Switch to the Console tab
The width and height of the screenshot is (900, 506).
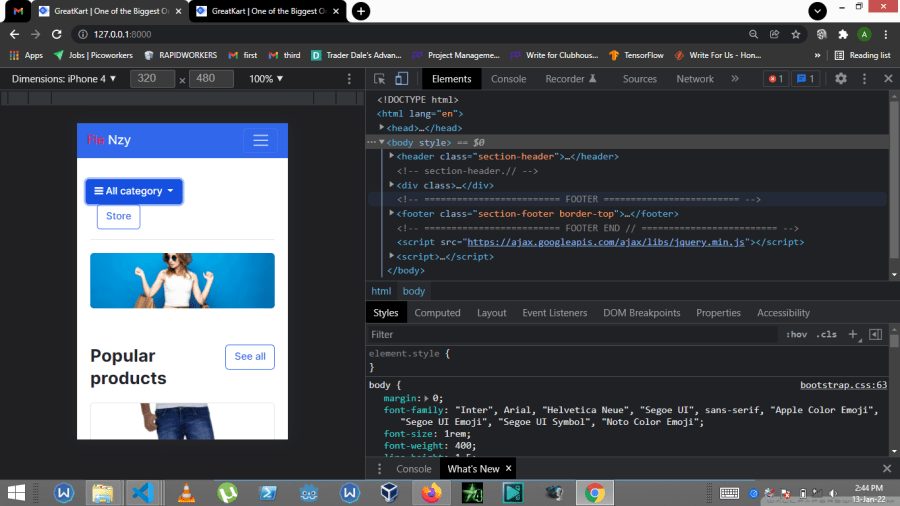(508, 79)
